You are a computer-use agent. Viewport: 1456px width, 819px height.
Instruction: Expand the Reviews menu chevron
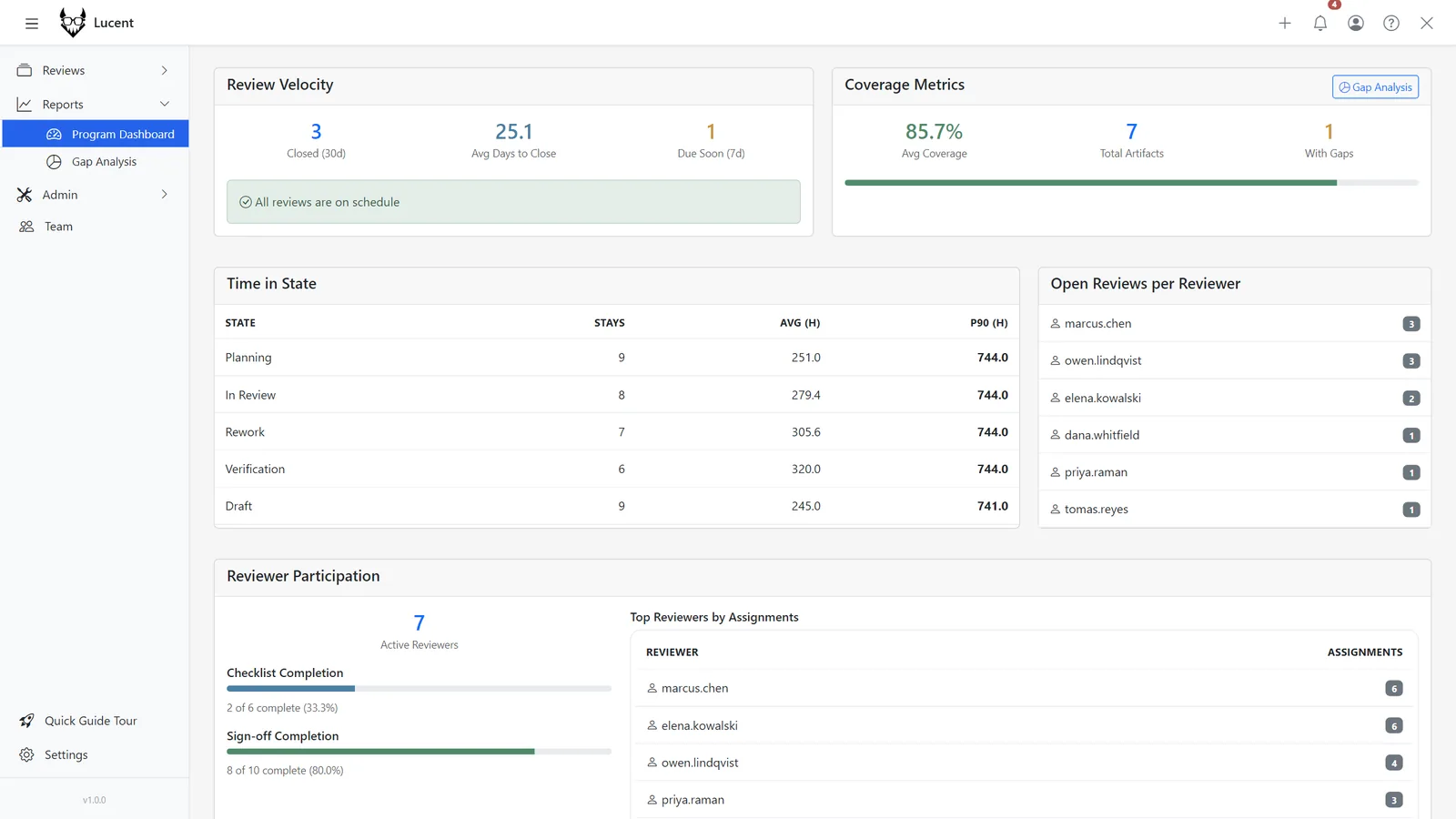165,70
